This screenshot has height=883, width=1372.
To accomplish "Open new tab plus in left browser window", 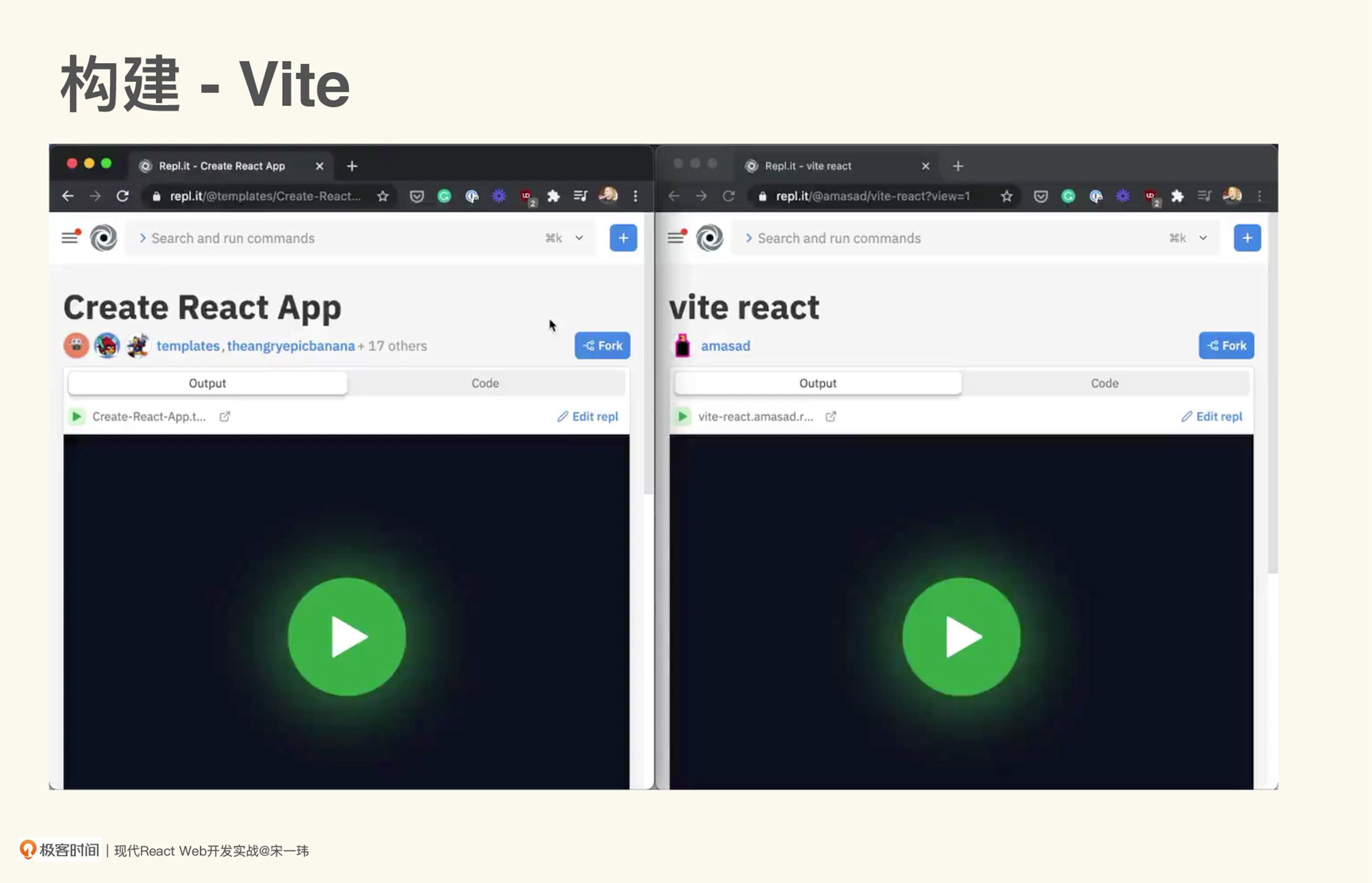I will coord(352,166).
